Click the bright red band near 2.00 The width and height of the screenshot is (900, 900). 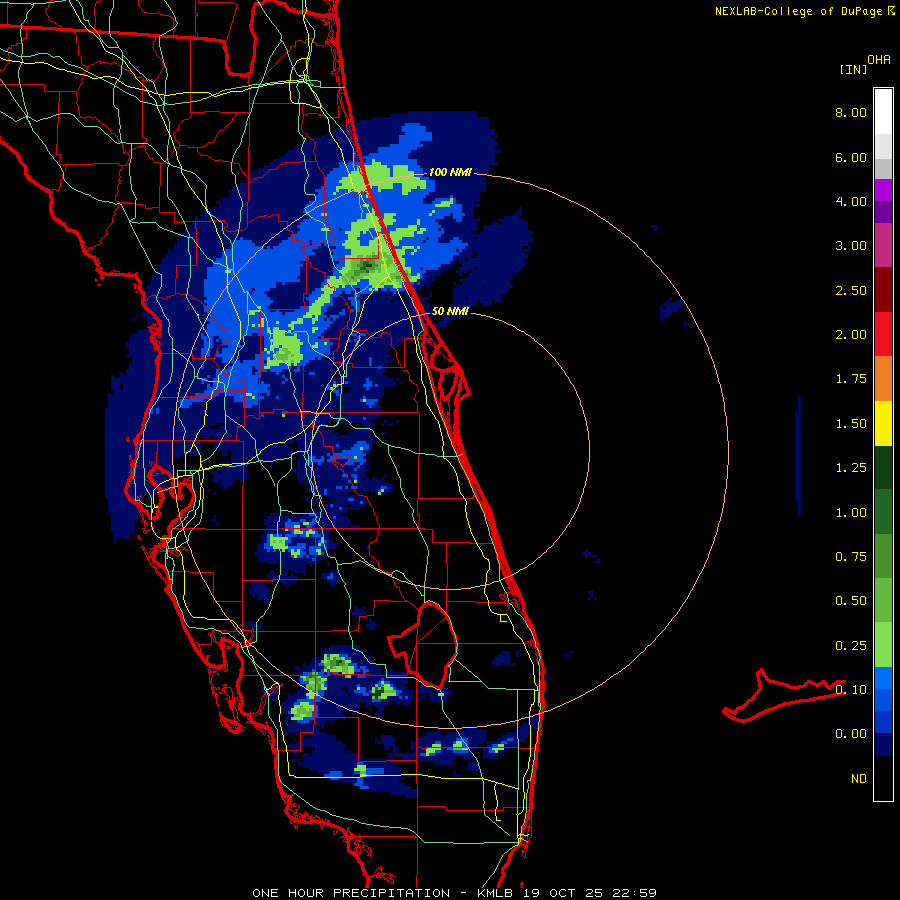[883, 334]
